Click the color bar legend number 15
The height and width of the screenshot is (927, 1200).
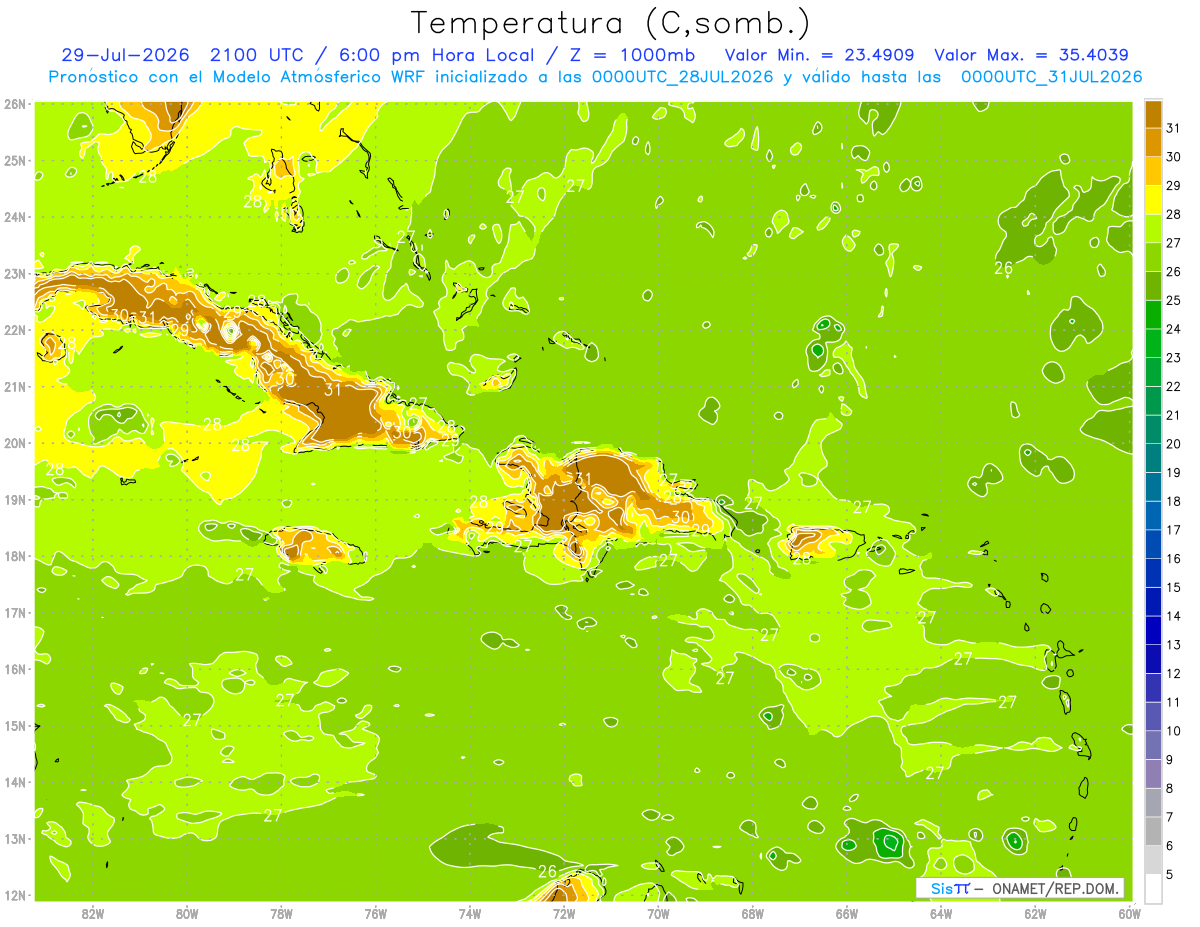pos(1173,587)
